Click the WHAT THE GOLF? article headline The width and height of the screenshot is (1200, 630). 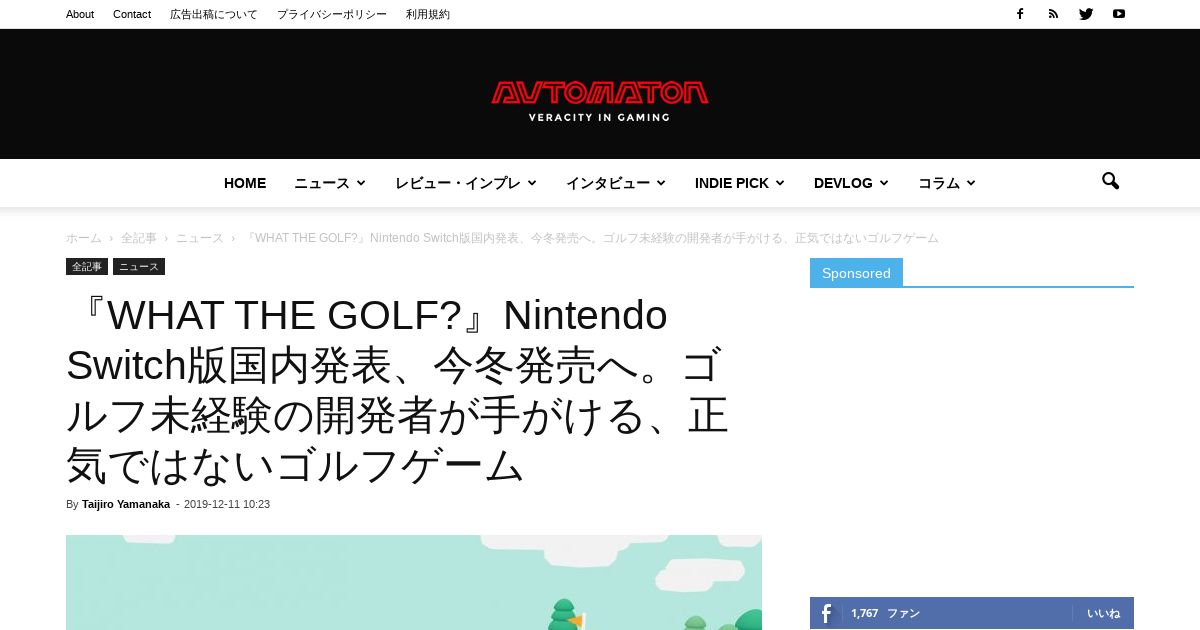pos(398,391)
